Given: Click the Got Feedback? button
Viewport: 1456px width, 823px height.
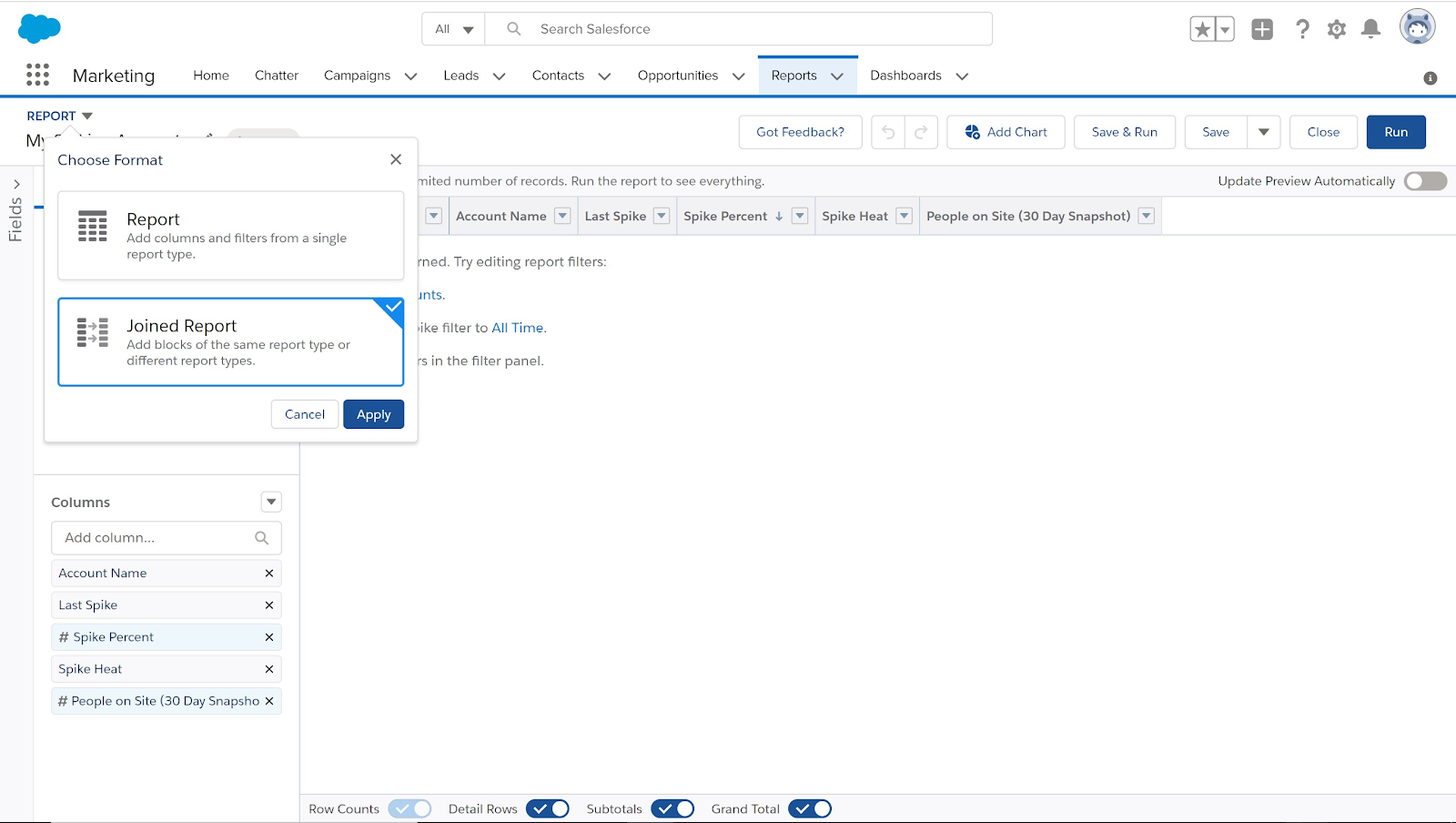Looking at the screenshot, I should point(801,132).
